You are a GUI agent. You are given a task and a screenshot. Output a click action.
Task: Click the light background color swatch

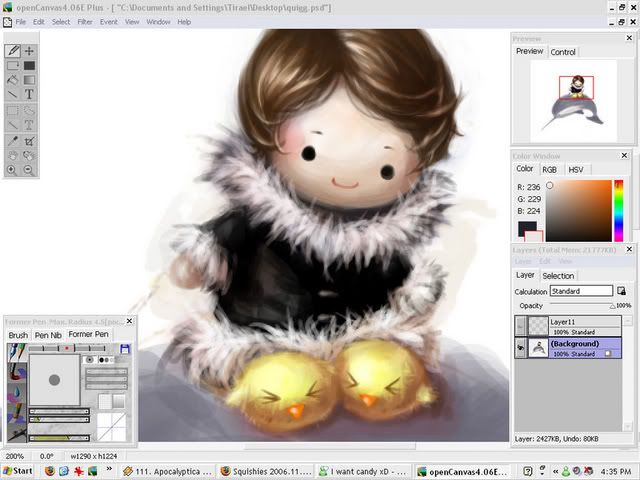coord(534,236)
